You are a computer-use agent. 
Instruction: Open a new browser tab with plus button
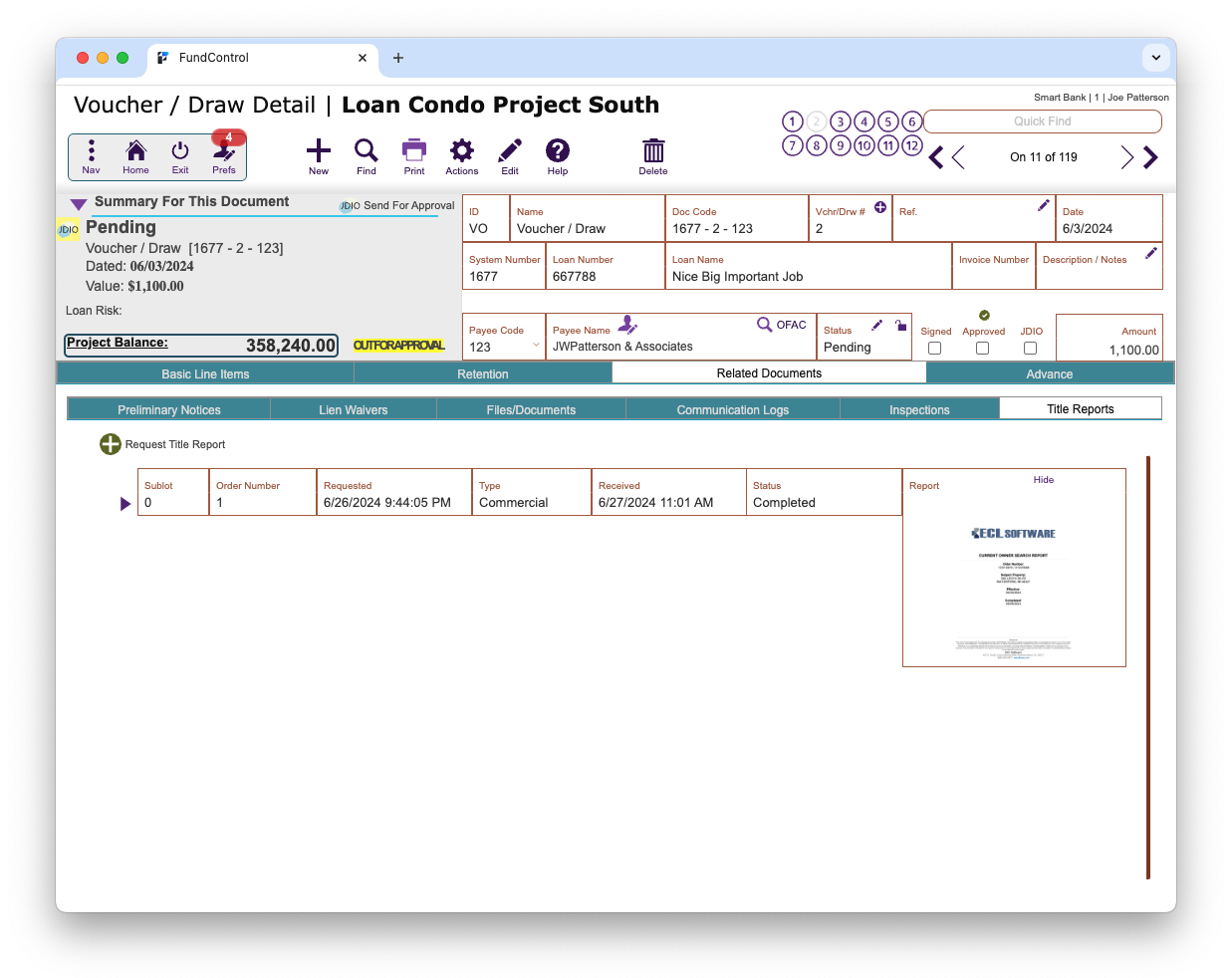398,58
